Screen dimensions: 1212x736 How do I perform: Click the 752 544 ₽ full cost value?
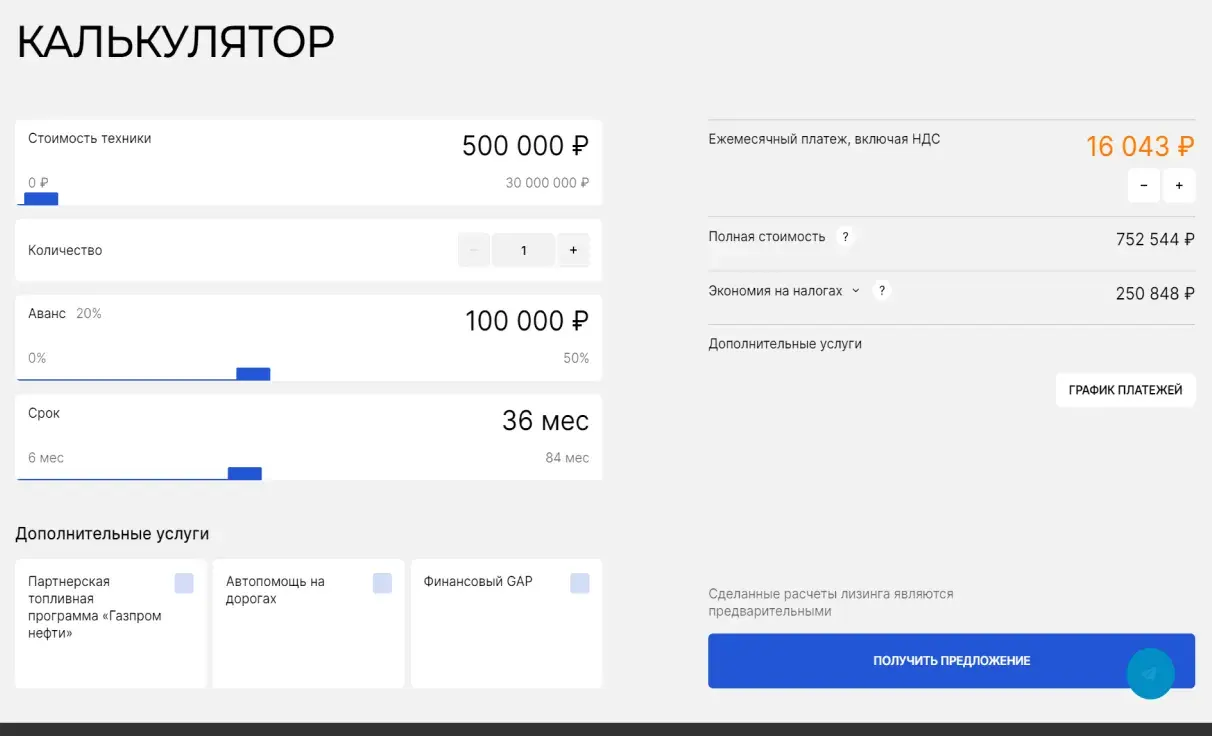pos(1155,240)
